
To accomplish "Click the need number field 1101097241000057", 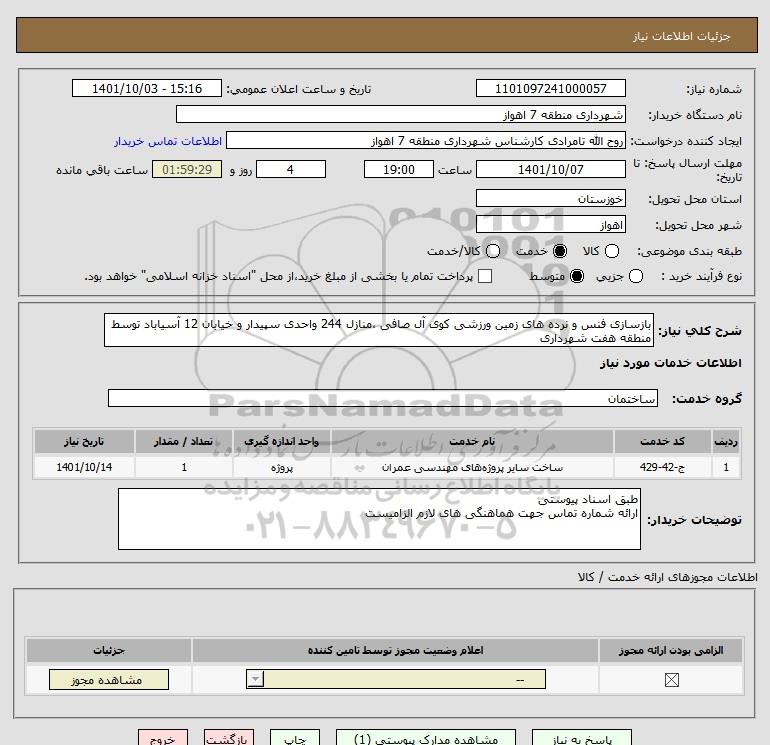I will click(x=550, y=88).
